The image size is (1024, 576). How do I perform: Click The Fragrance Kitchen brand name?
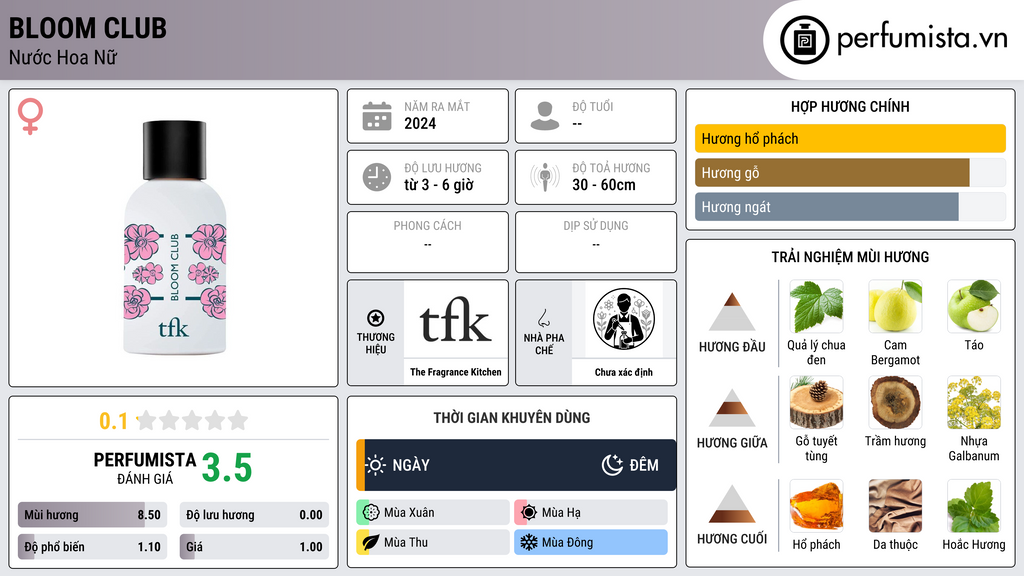[x=456, y=372]
